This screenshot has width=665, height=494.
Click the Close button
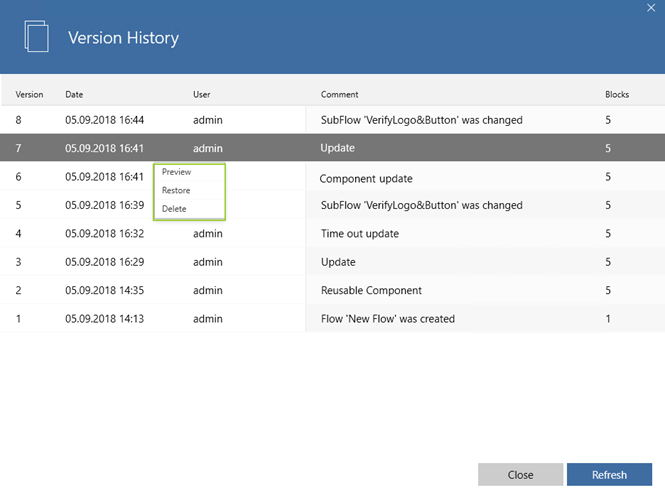[x=520, y=474]
